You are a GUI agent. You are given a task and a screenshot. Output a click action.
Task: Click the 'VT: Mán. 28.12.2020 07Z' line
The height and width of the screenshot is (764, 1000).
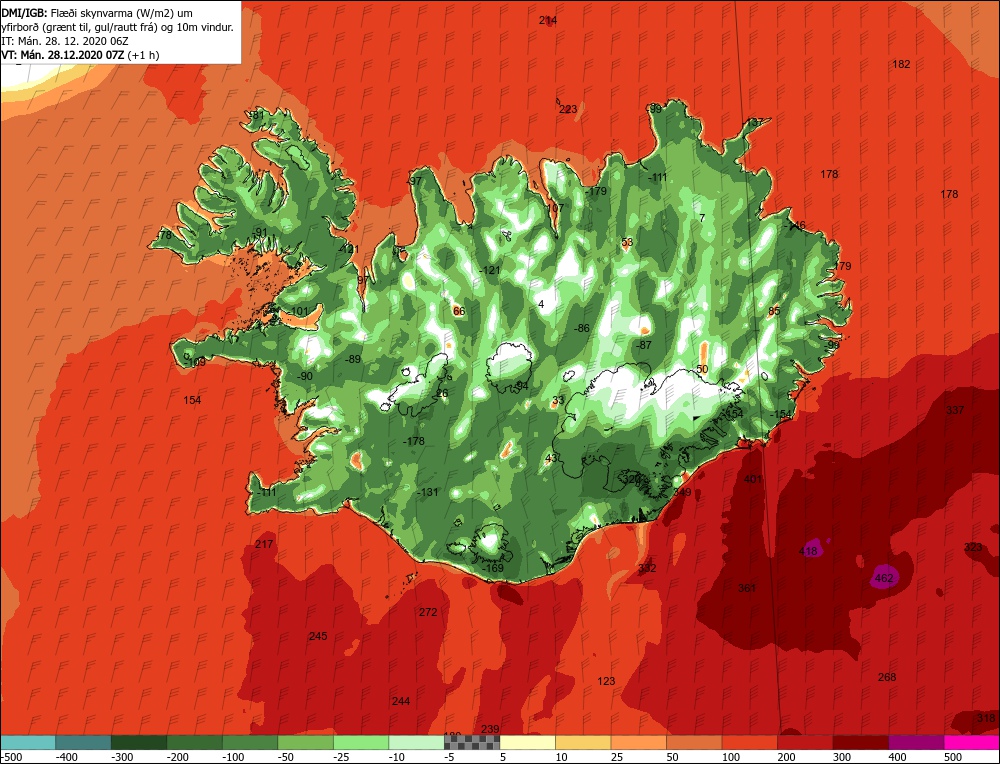pos(63,55)
